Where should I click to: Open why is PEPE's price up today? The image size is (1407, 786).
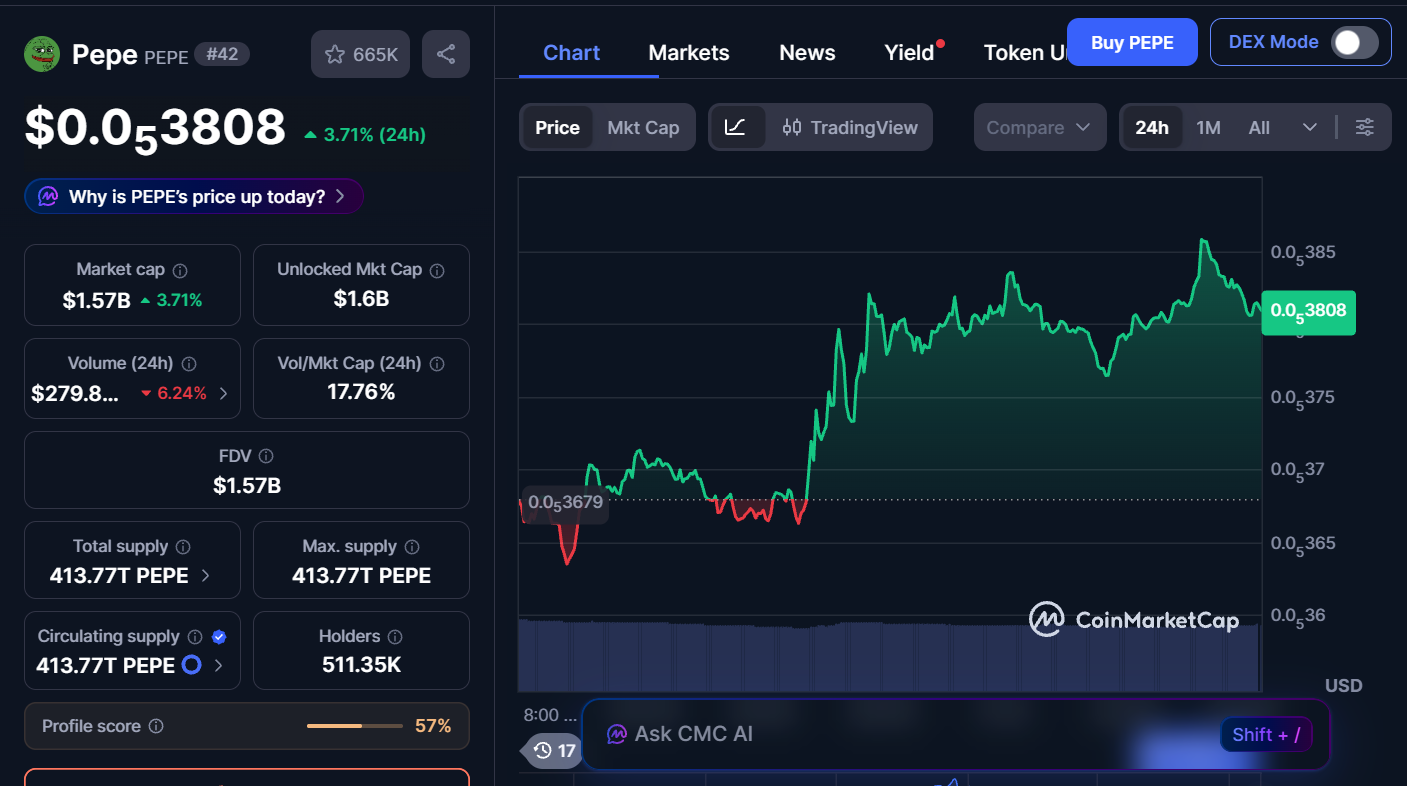coord(193,196)
